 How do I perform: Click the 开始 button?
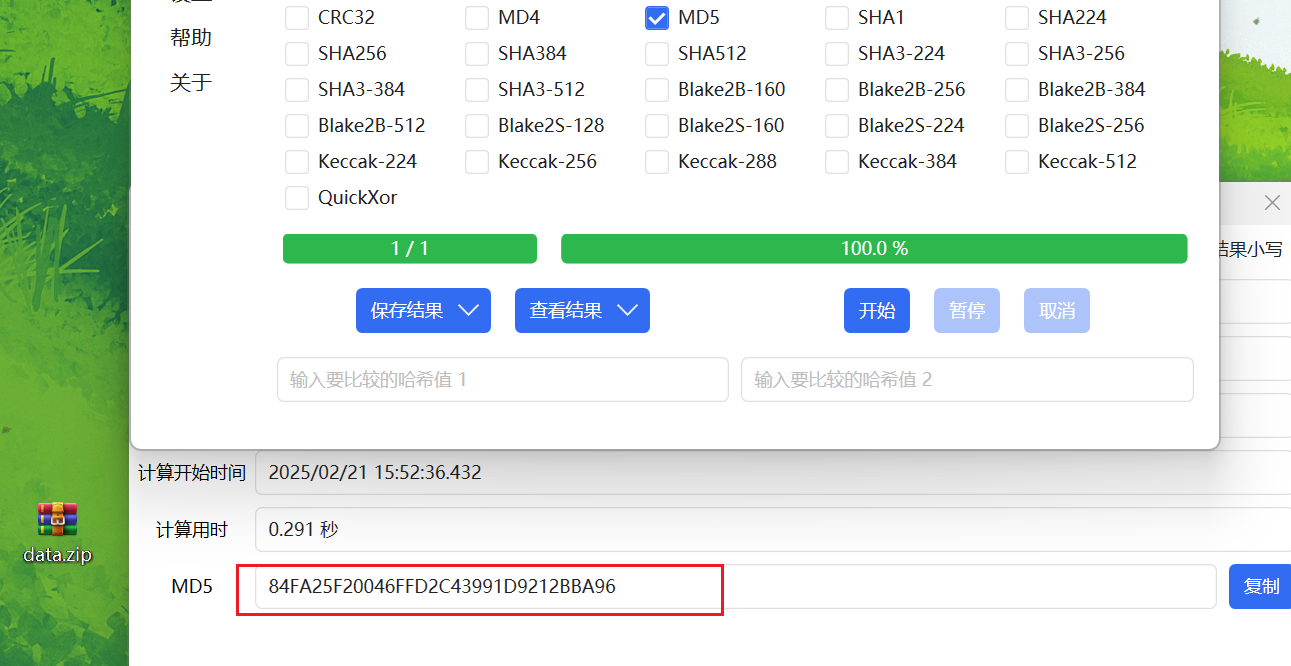pos(877,311)
